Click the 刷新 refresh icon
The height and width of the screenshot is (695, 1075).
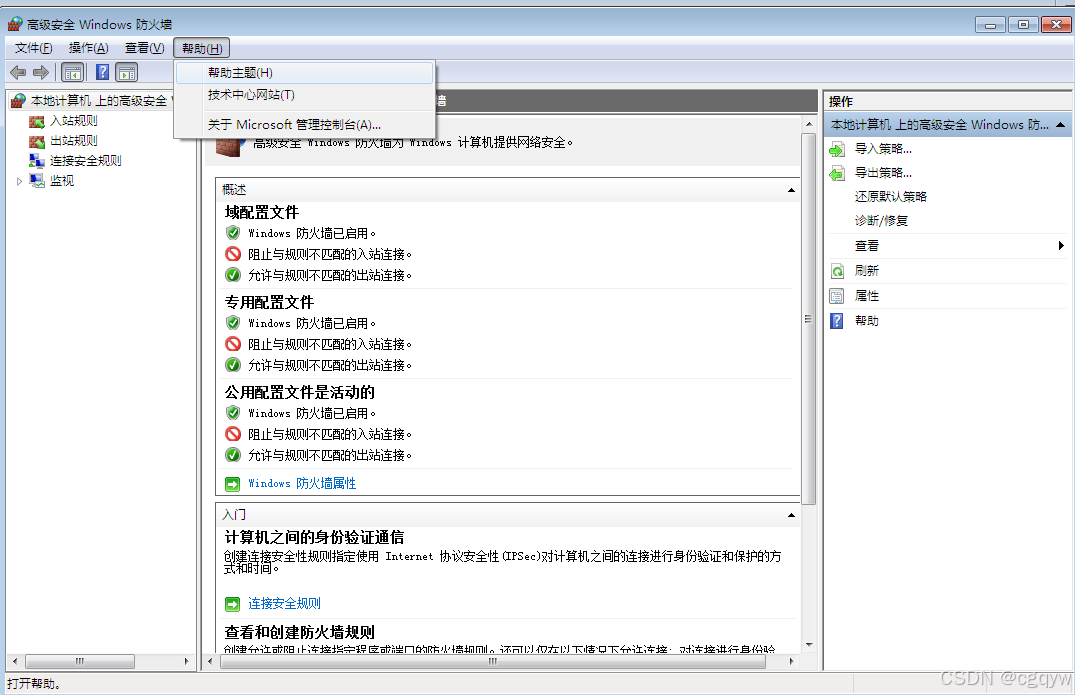pos(837,271)
